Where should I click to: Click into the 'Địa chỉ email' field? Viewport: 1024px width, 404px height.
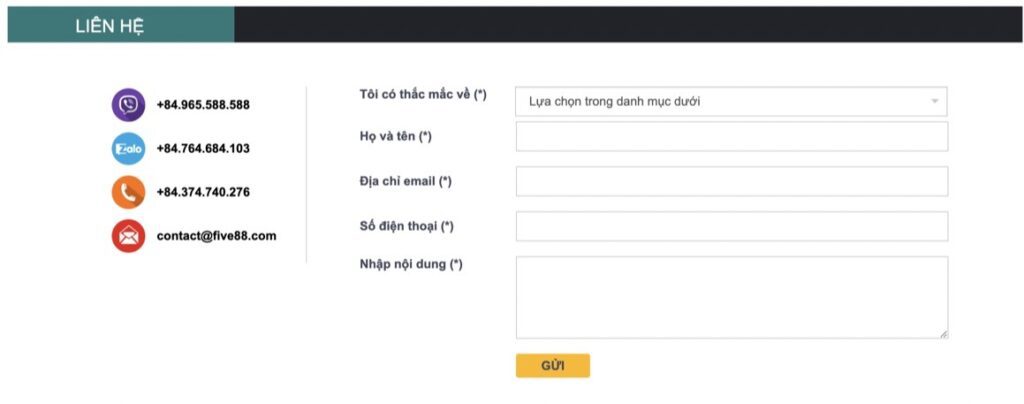coord(731,181)
